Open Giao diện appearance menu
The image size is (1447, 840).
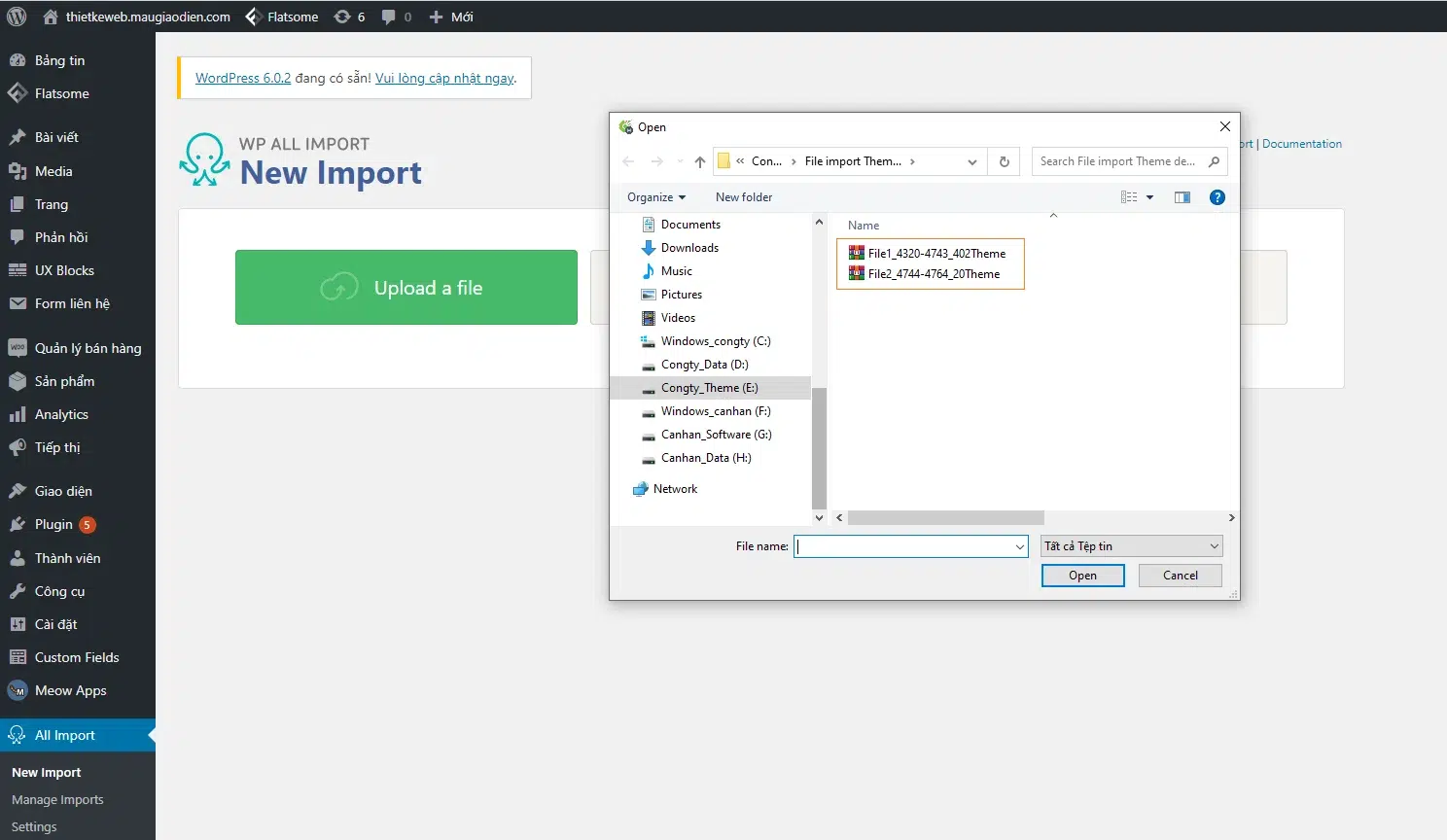coord(78,491)
